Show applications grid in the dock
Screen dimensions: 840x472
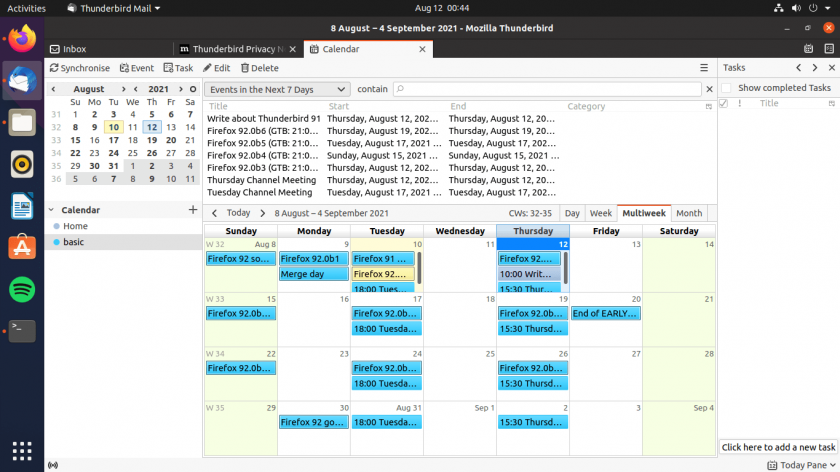22,451
